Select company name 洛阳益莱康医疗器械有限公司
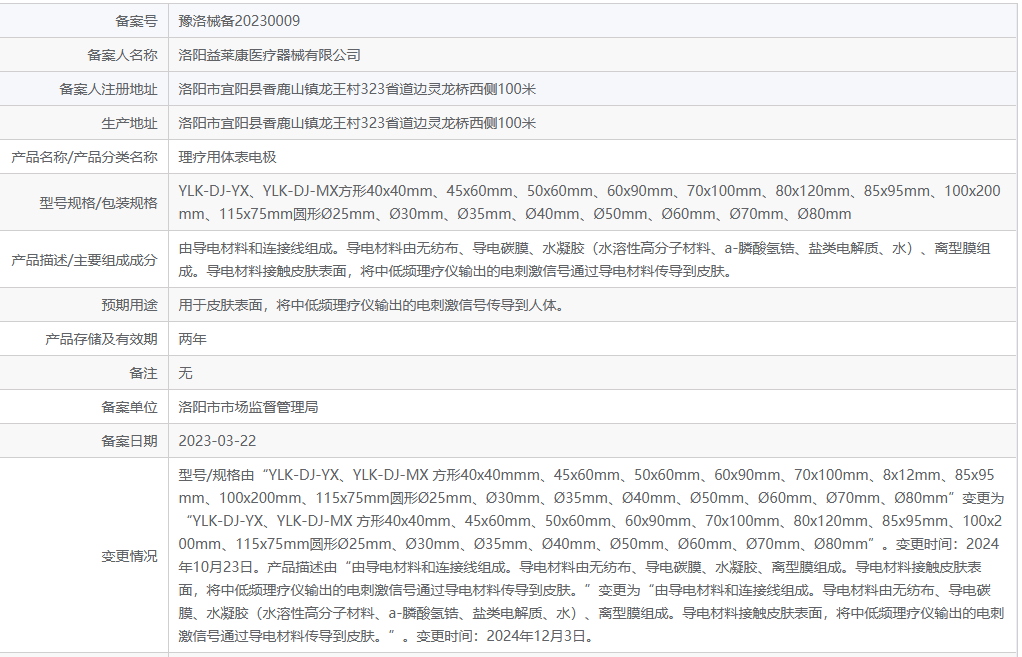The image size is (1022, 657). click(x=270, y=55)
